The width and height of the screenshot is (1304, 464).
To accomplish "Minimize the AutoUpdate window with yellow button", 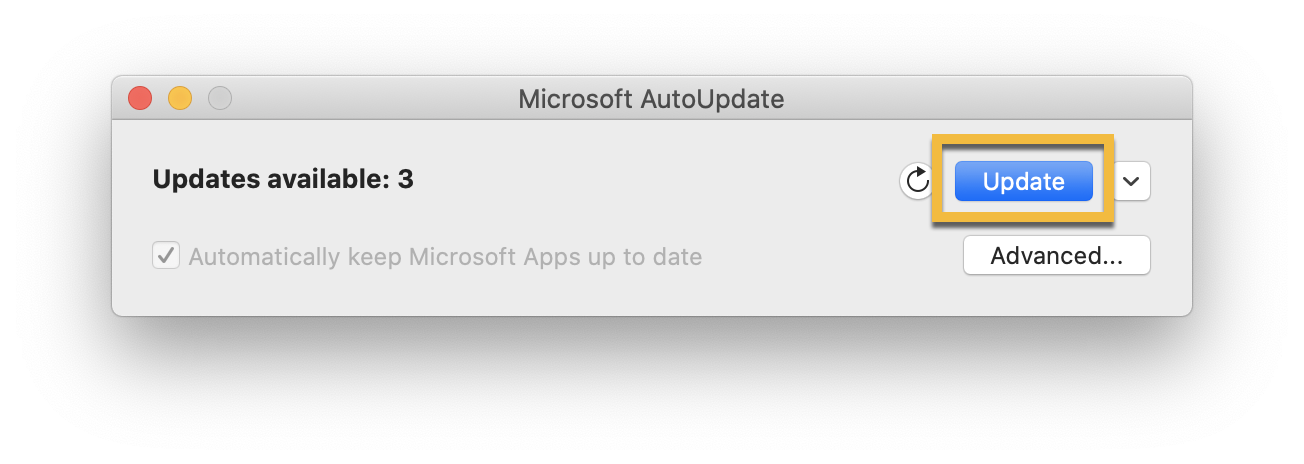I will [180, 98].
